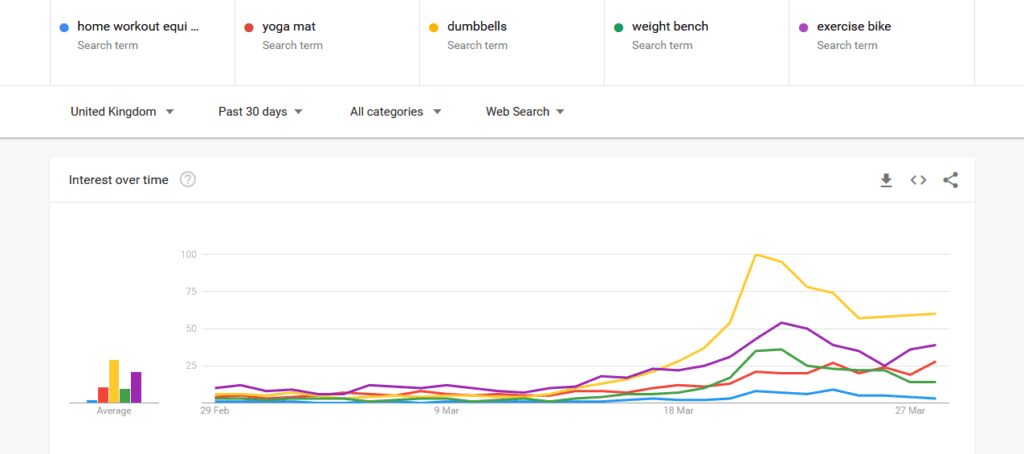Edit the yoga mat search term
Viewport: 1024px width, 454px height.
click(292, 27)
